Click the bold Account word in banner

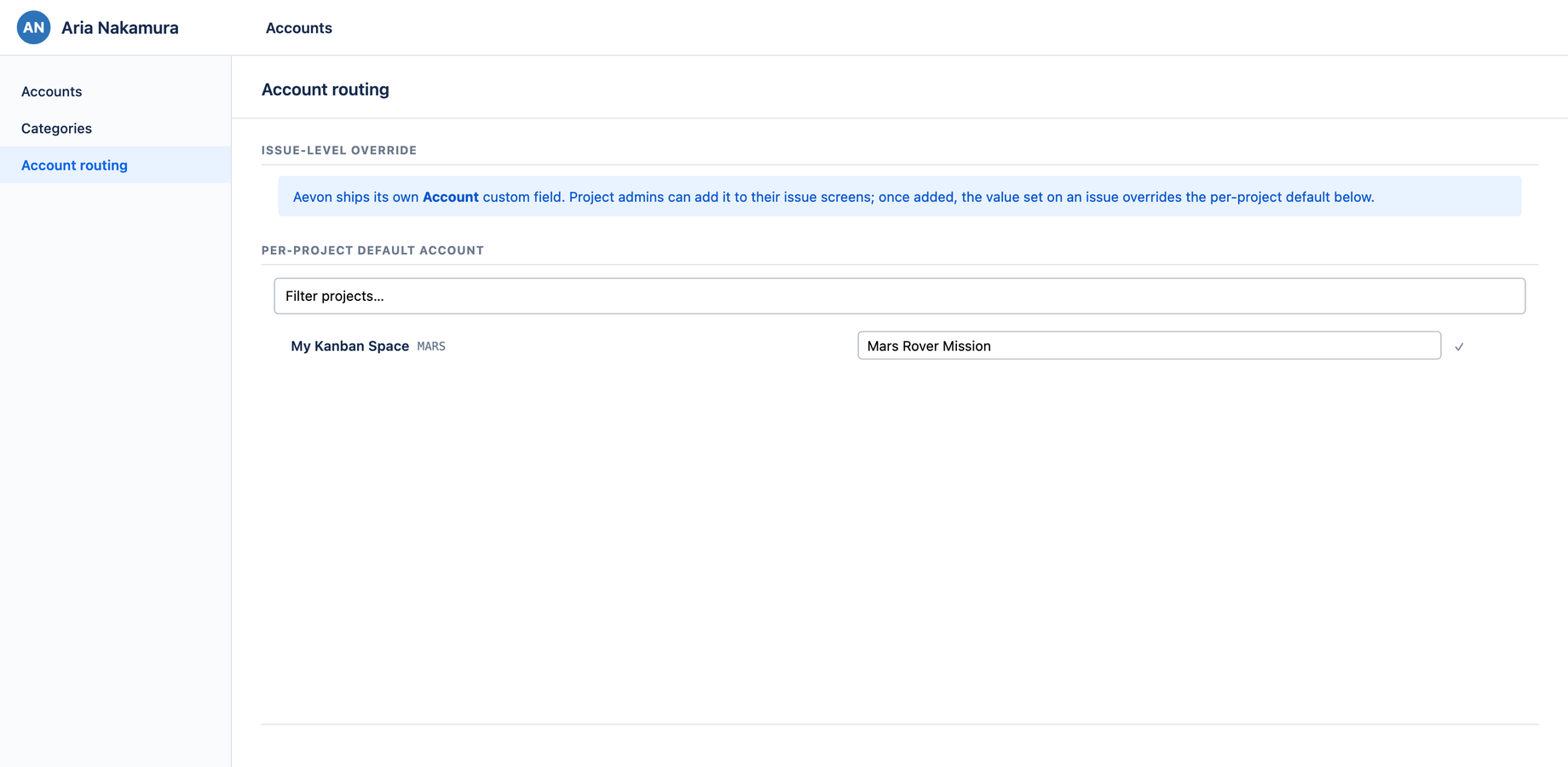(450, 197)
